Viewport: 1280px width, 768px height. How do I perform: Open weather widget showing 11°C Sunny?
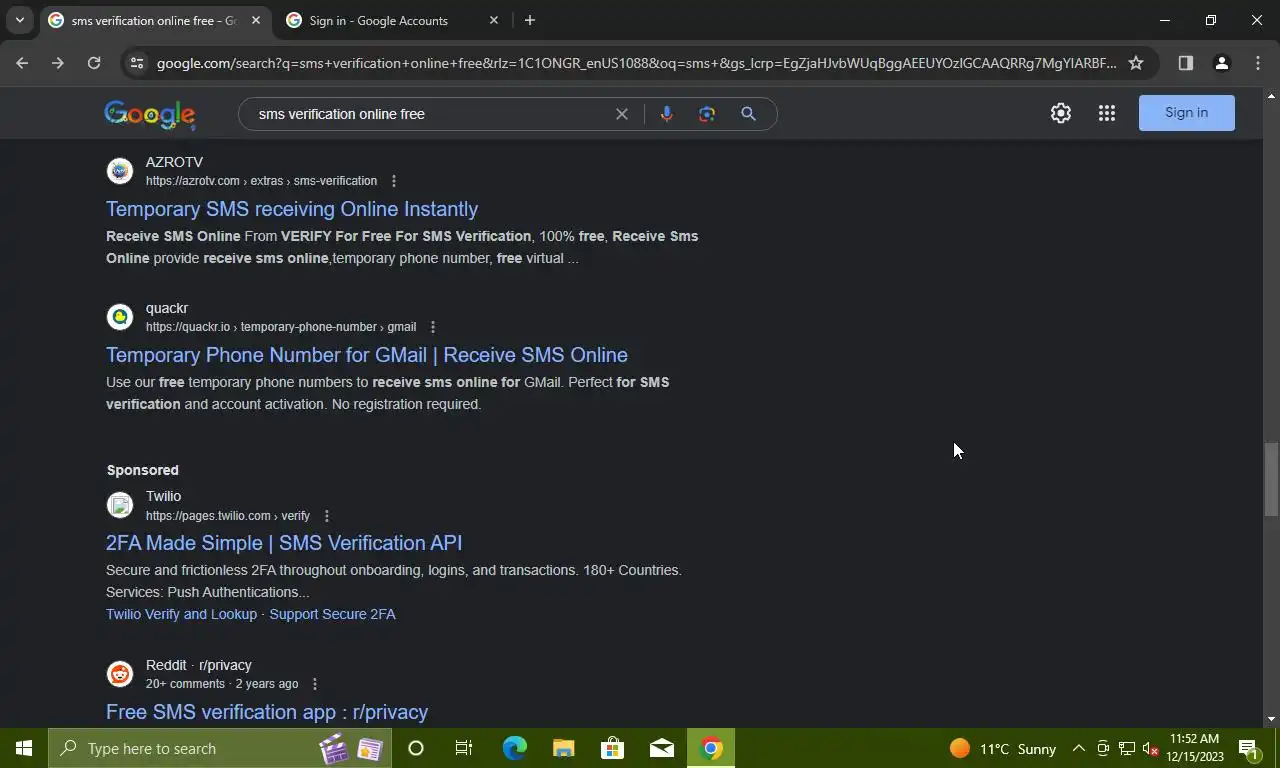(1003, 748)
